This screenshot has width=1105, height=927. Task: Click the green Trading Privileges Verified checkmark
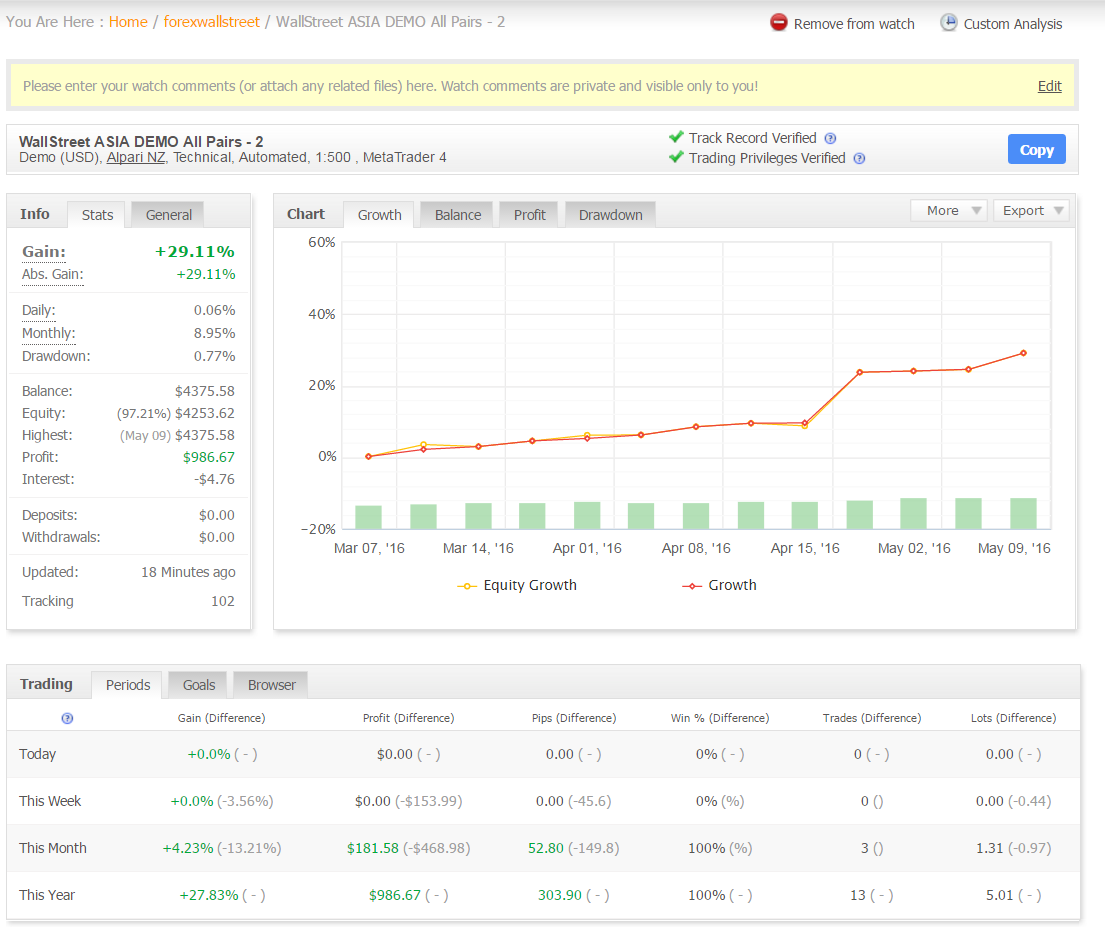676,156
